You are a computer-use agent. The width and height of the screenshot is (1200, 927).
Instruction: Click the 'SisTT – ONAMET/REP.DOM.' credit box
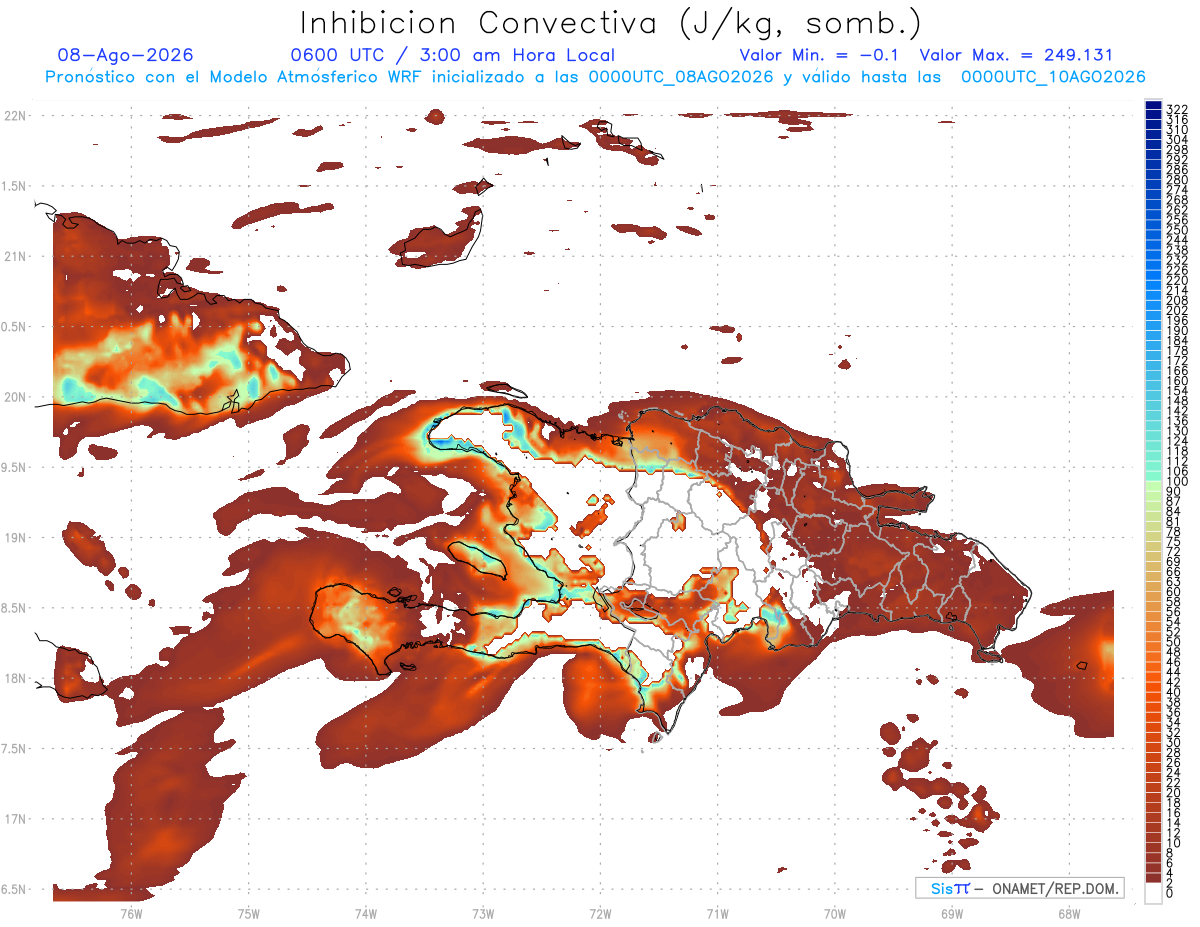[x=1020, y=888]
